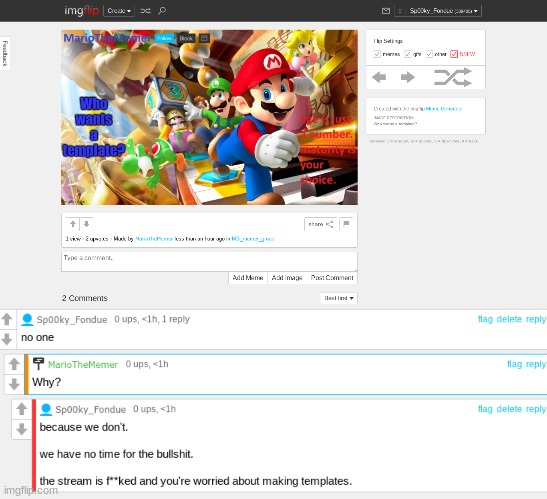Flag the meme with the flag icon
This screenshot has height=499, width=547.
pos(346,224)
